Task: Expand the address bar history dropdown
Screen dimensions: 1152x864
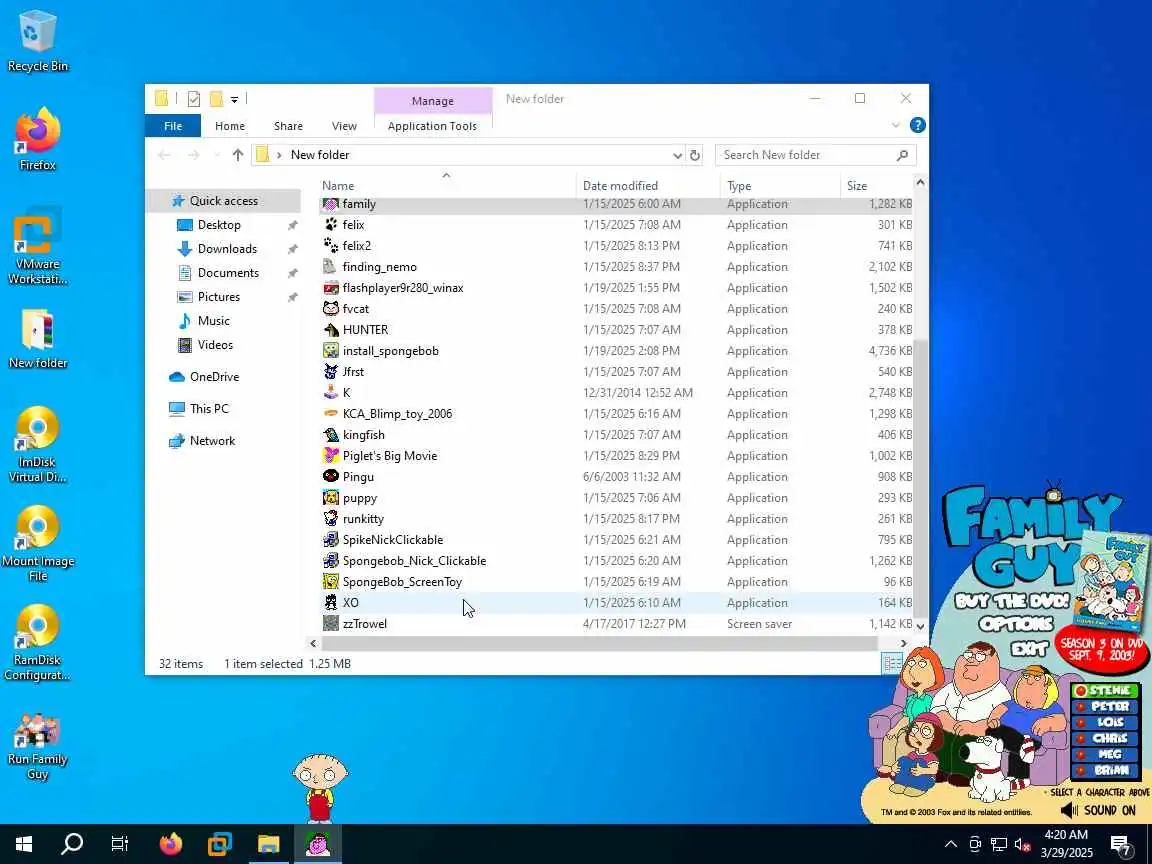Action: pyautogui.click(x=677, y=155)
